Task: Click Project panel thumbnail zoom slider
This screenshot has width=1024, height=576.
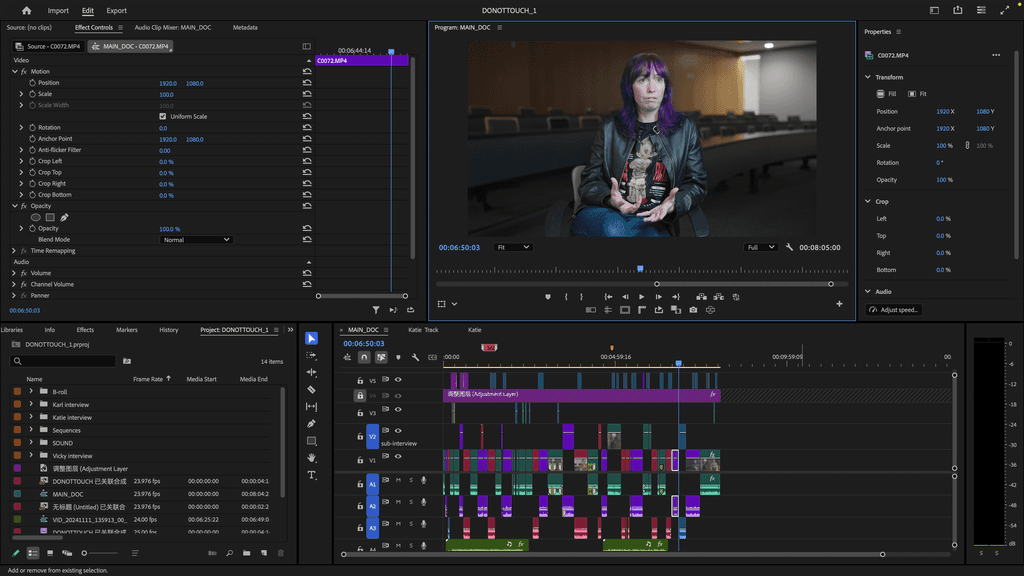Action: 101,553
